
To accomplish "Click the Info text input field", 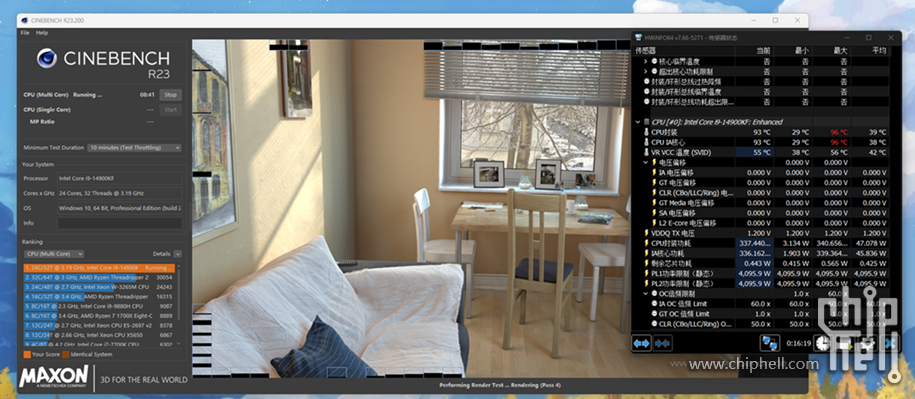I will (120, 223).
